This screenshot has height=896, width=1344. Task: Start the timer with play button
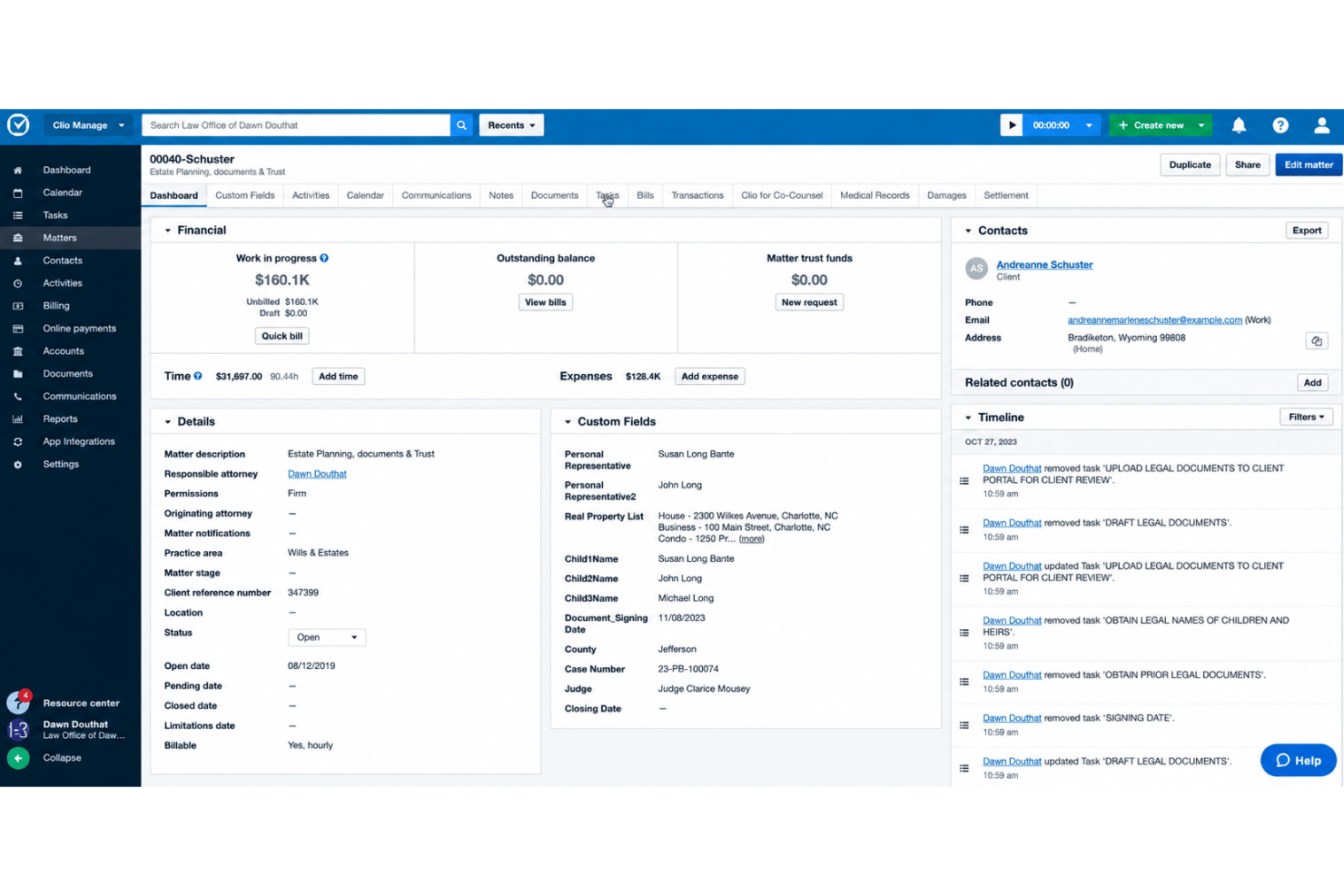pos(1012,125)
